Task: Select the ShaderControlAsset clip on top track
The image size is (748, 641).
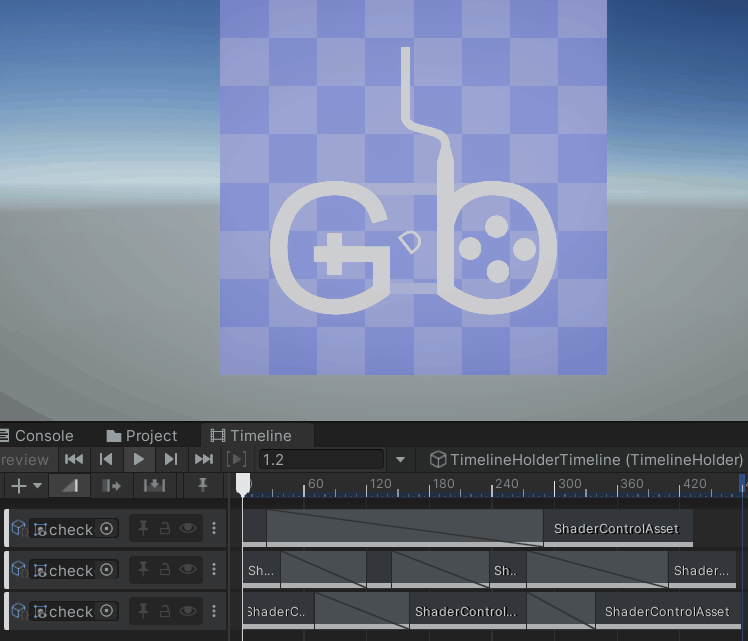Action: [618, 528]
